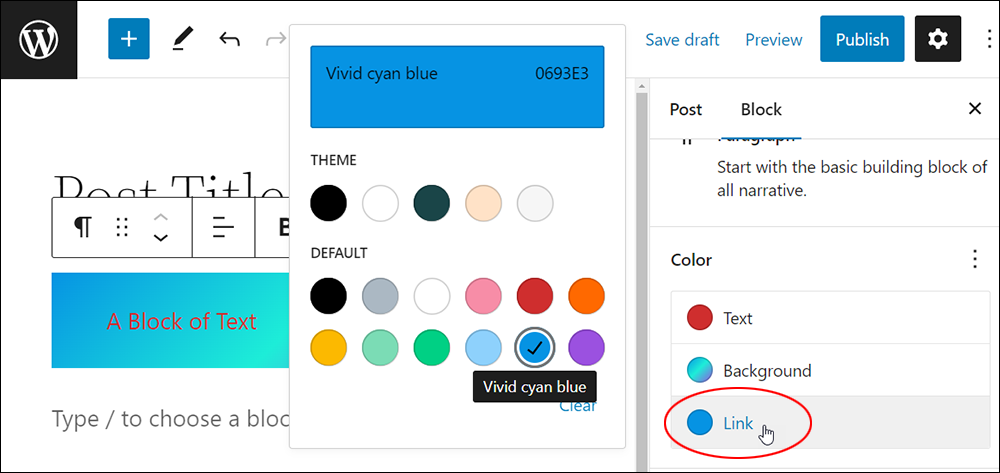Screen dimensions: 1000x473
Task: Pick the default amber yellow swatch
Action: point(328,347)
